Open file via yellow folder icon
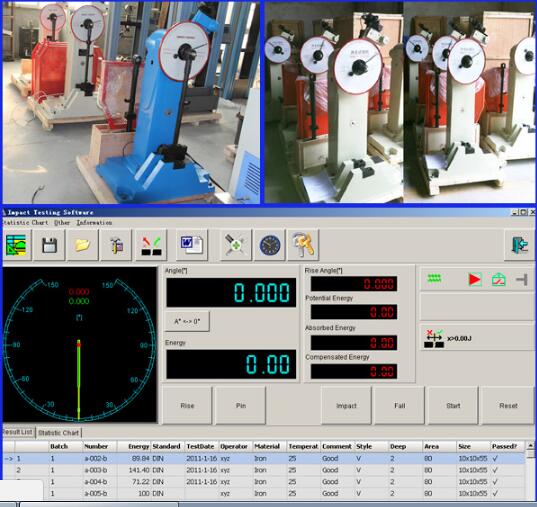This screenshot has height=507, width=537. (83, 245)
